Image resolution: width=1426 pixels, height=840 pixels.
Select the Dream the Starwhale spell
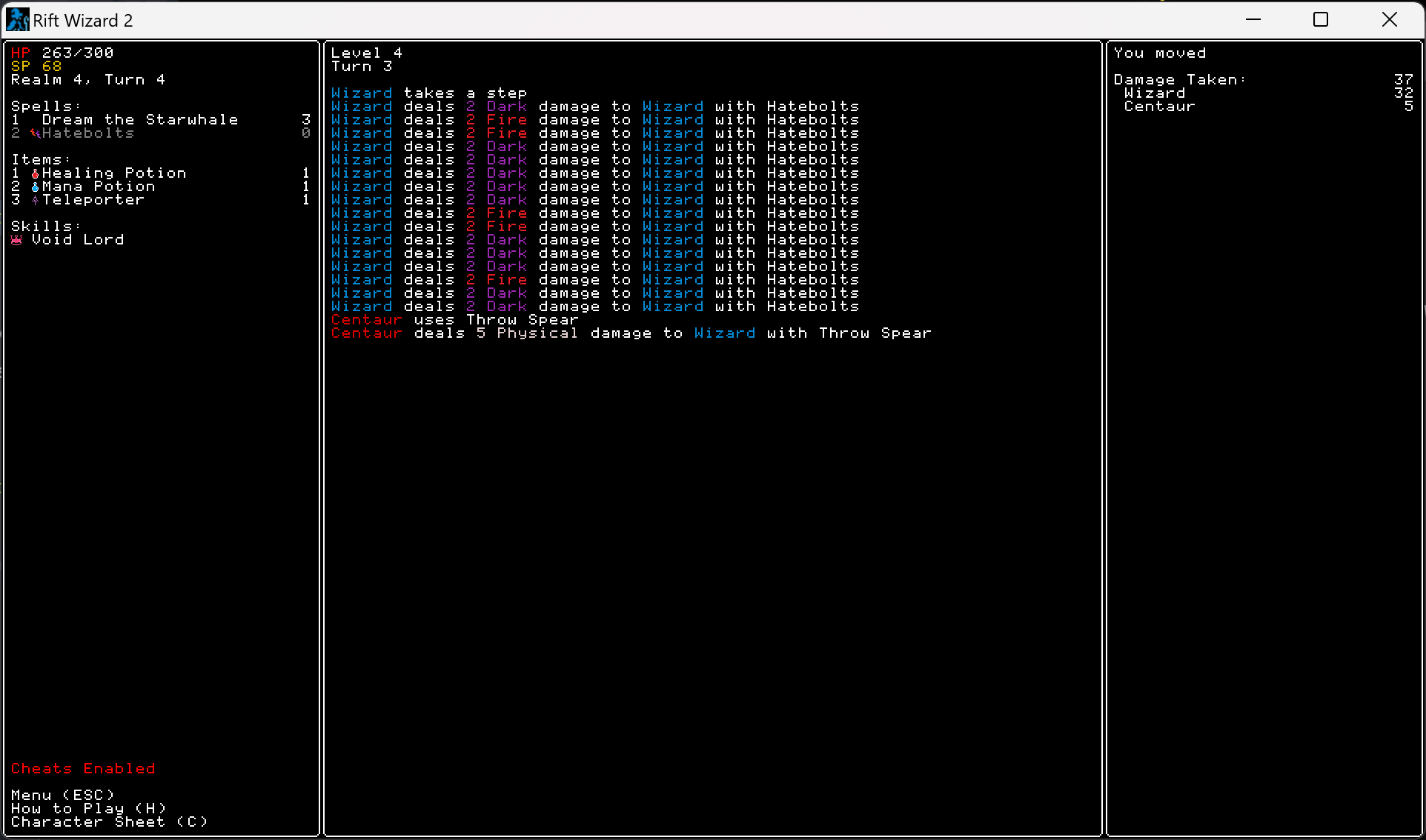pos(139,120)
